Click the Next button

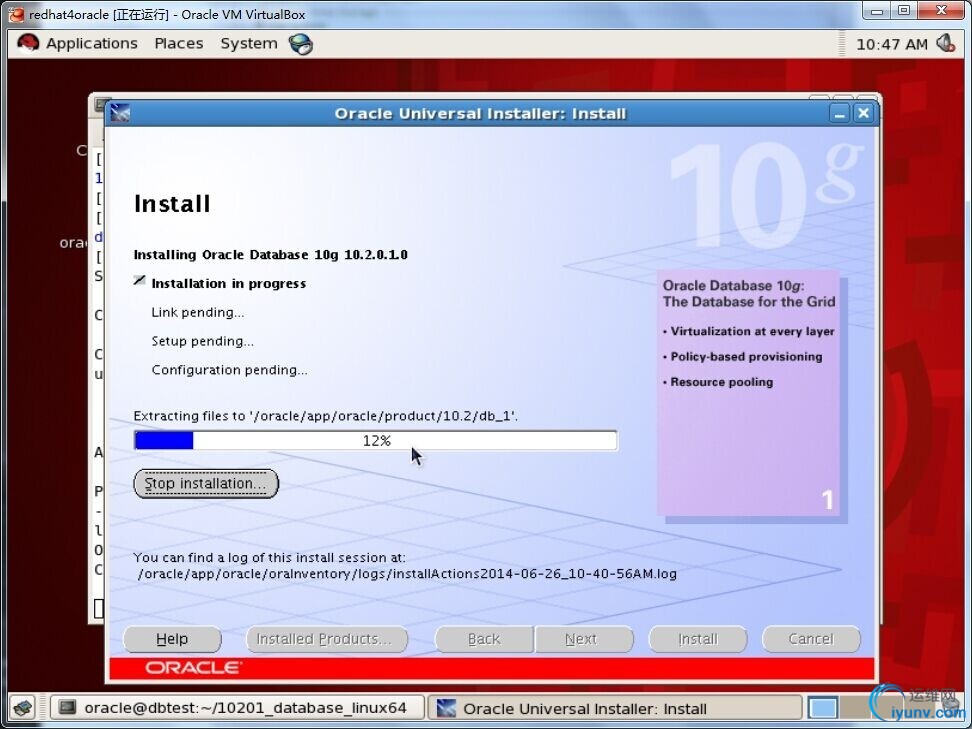coord(584,639)
